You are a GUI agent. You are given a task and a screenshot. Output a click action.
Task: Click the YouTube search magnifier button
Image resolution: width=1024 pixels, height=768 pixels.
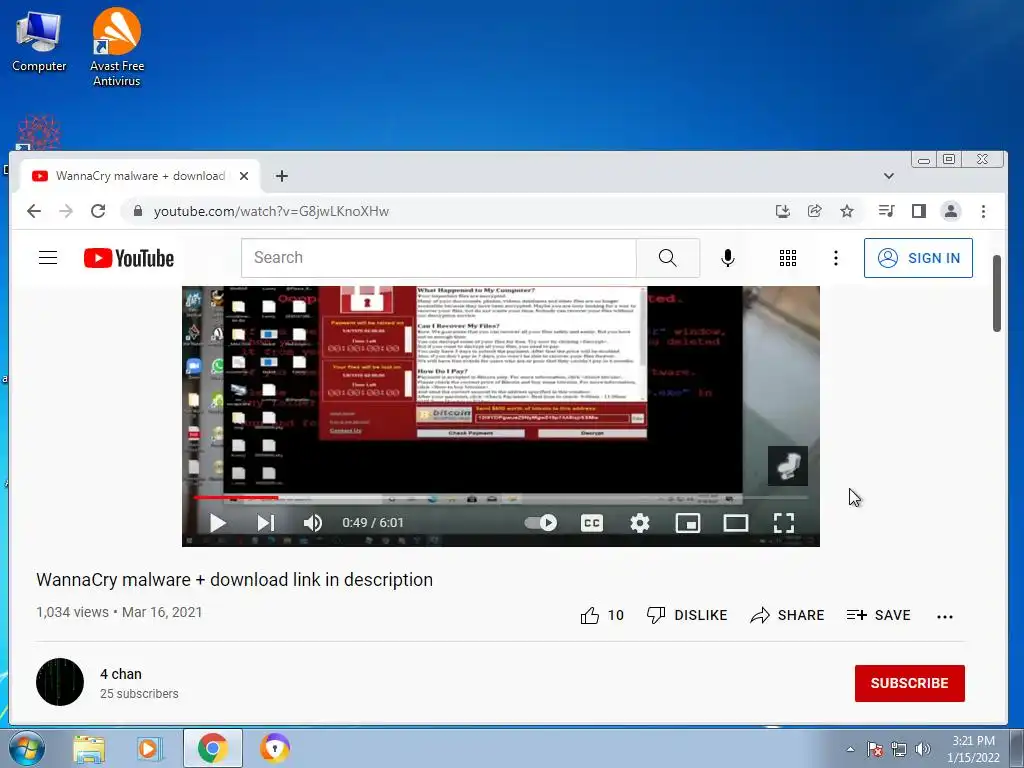tap(667, 258)
